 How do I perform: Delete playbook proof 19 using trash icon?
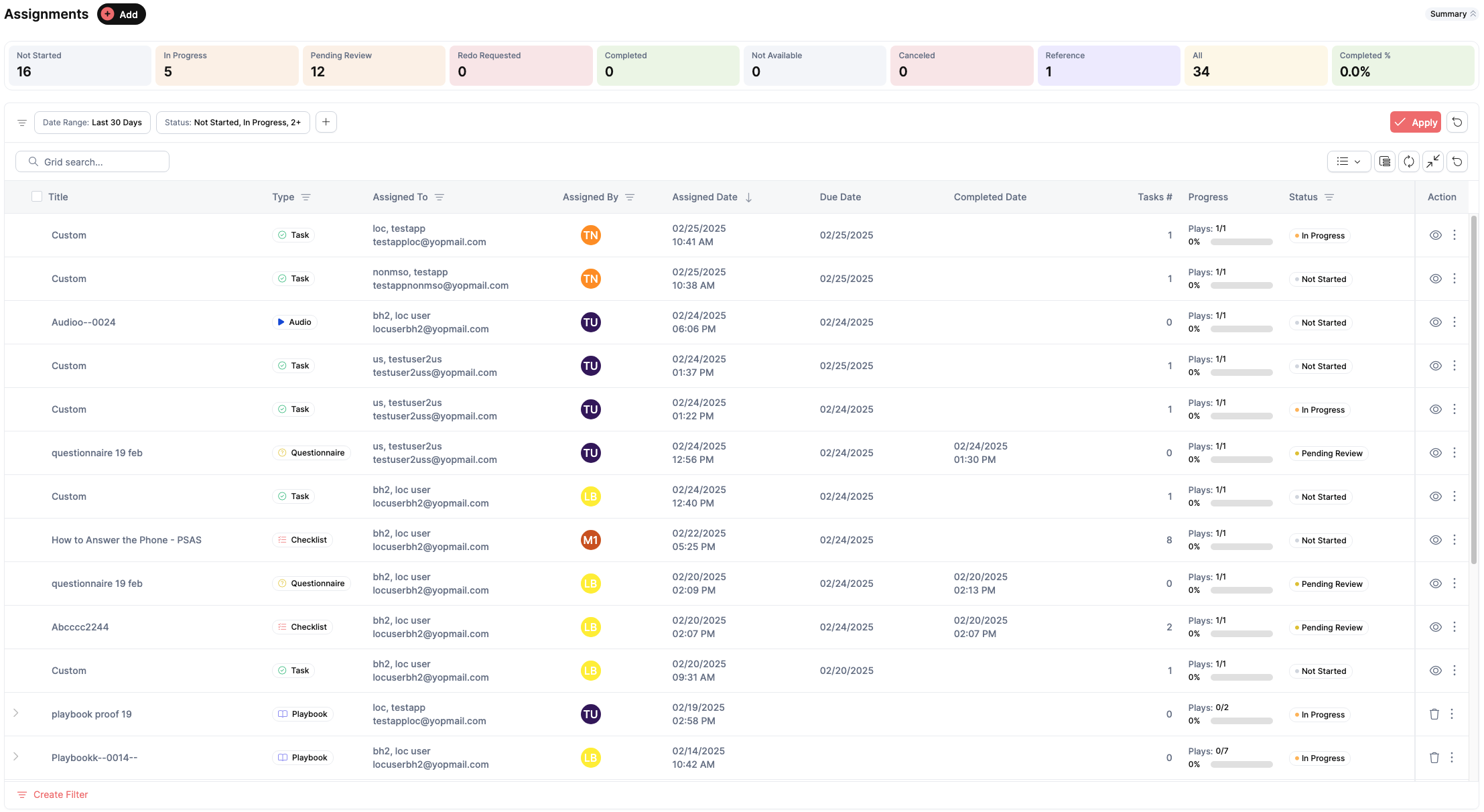click(x=1434, y=714)
